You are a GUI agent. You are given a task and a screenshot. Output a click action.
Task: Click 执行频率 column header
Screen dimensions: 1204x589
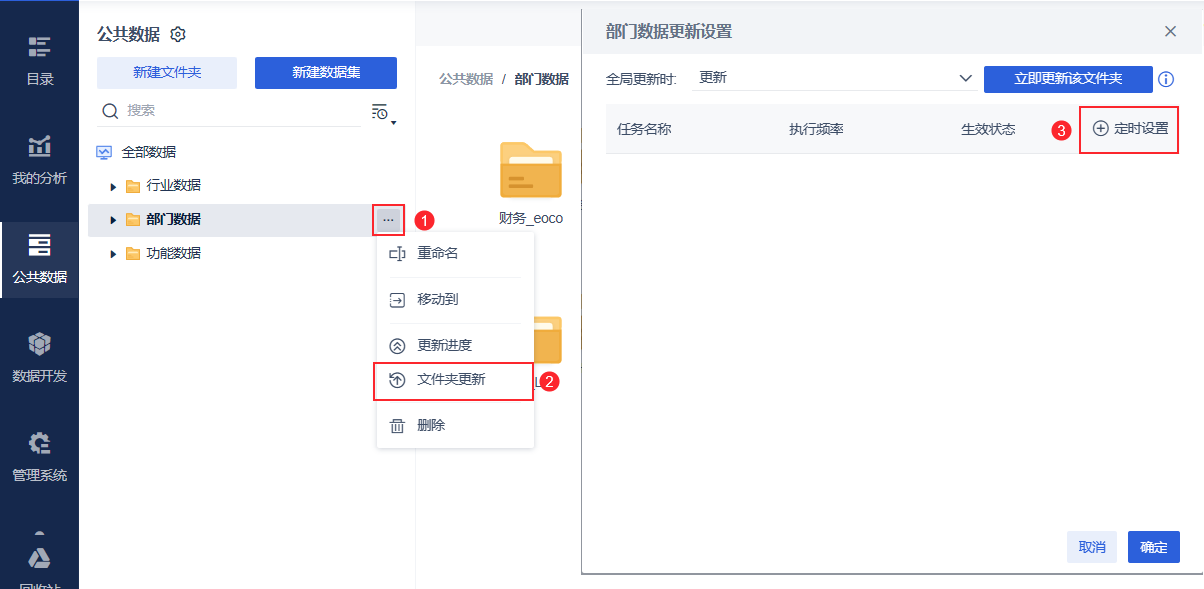(x=816, y=130)
